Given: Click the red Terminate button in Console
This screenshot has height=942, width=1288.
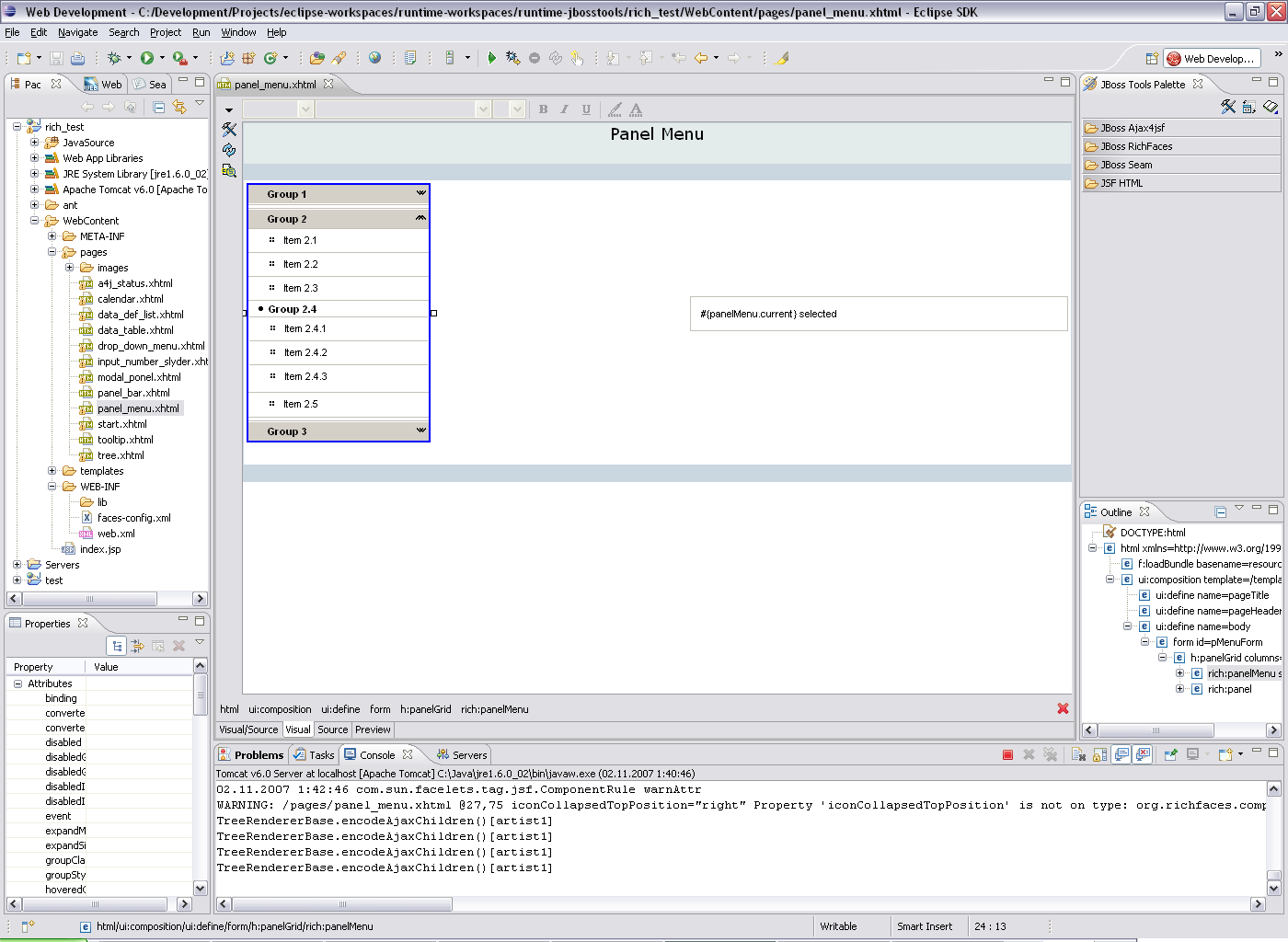Looking at the screenshot, I should pos(1007,755).
